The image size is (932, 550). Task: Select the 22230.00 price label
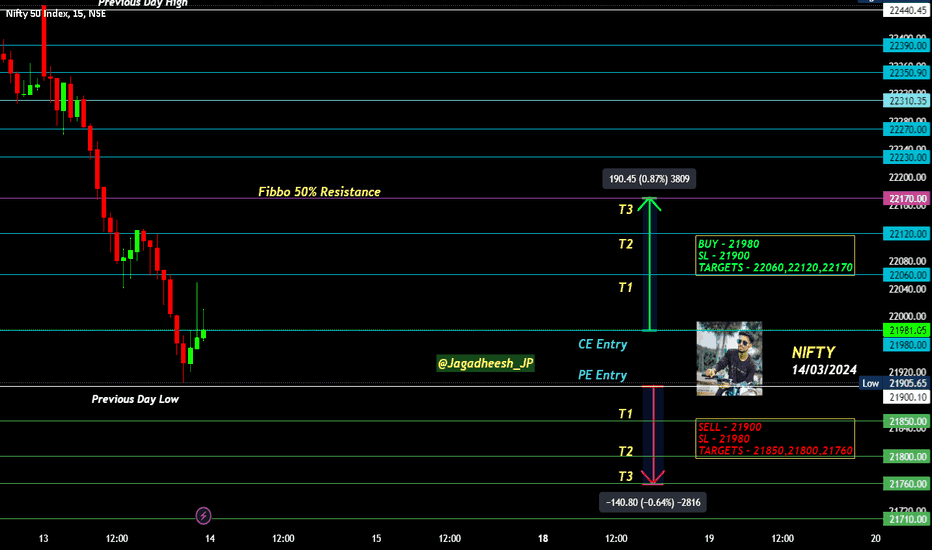906,158
